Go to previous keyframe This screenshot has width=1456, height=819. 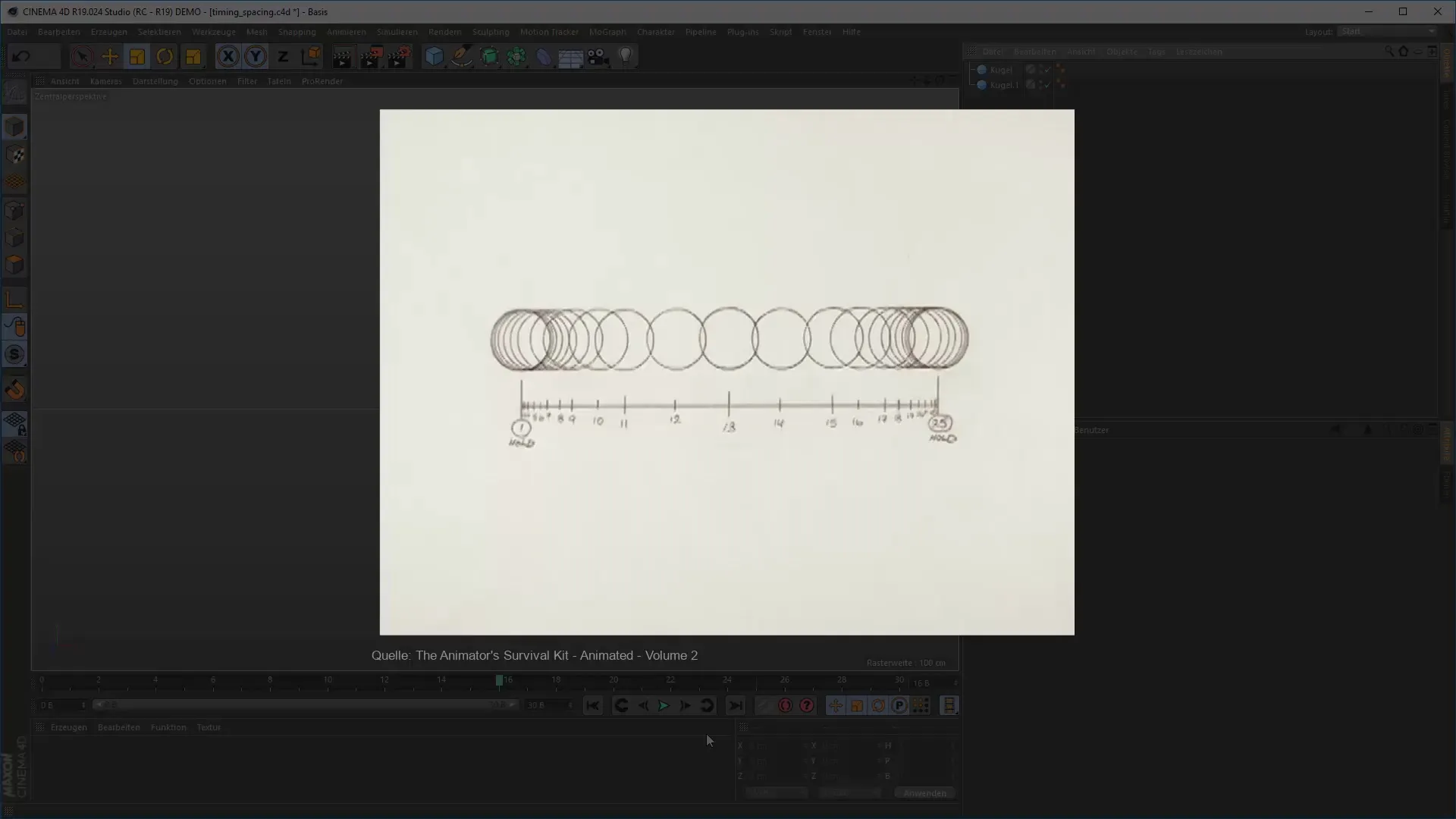621,706
